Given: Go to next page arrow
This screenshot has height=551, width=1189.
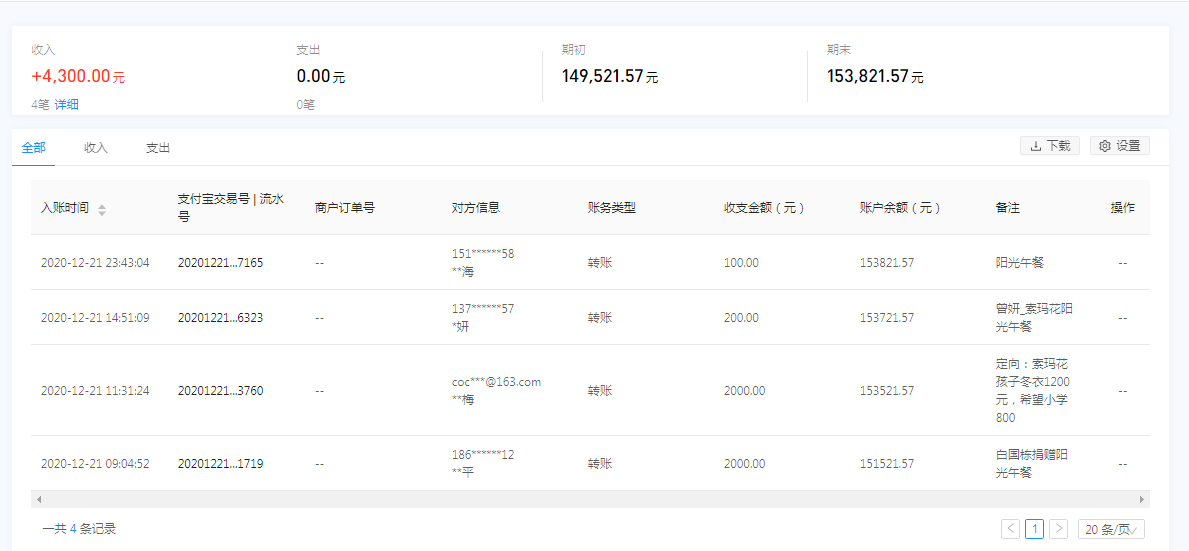Looking at the screenshot, I should [x=1058, y=529].
